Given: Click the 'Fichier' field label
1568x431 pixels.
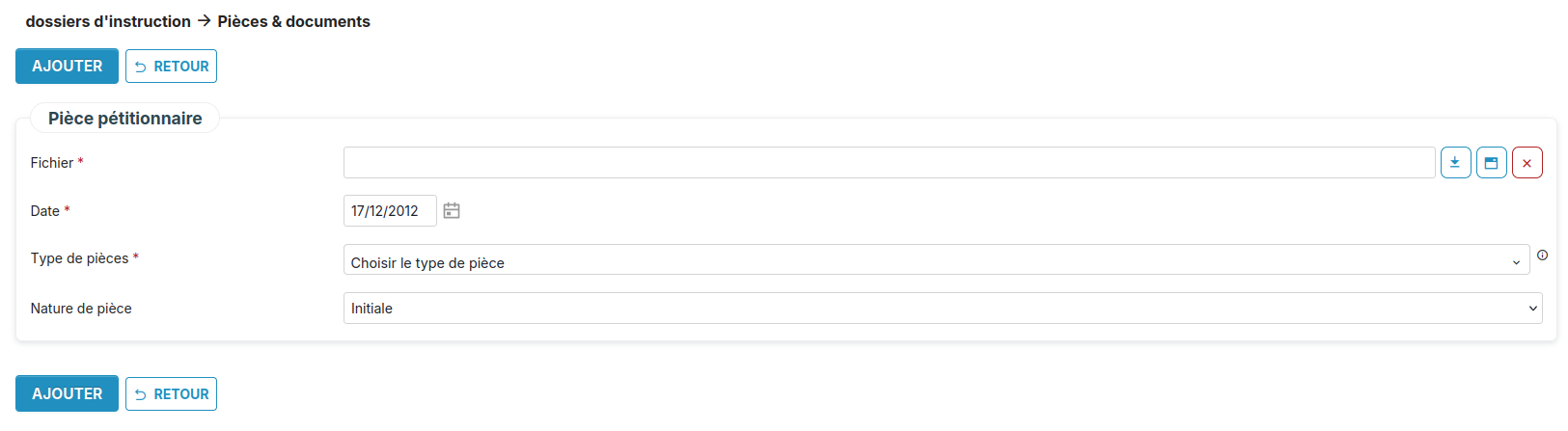Looking at the screenshot, I should pyautogui.click(x=52, y=163).
